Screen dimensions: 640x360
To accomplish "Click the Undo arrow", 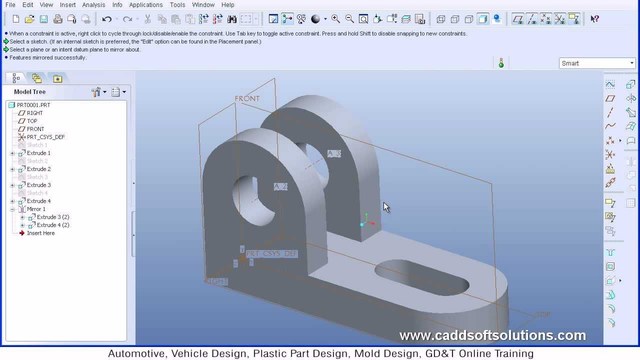I will click(x=107, y=19).
